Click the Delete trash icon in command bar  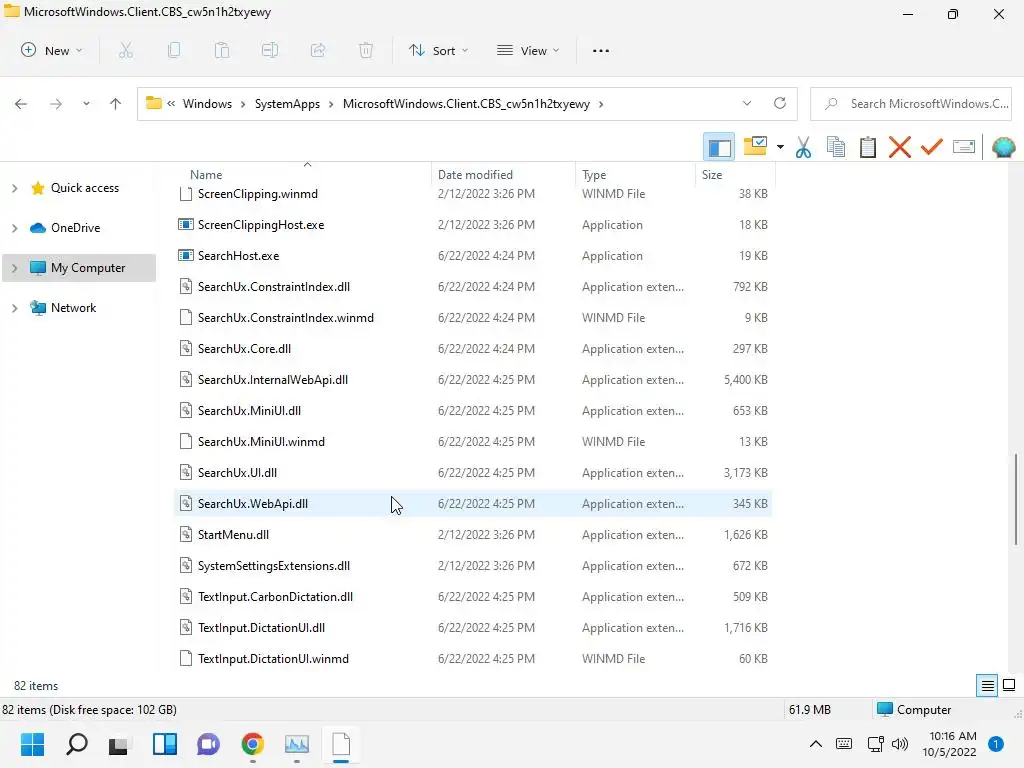pos(366,50)
